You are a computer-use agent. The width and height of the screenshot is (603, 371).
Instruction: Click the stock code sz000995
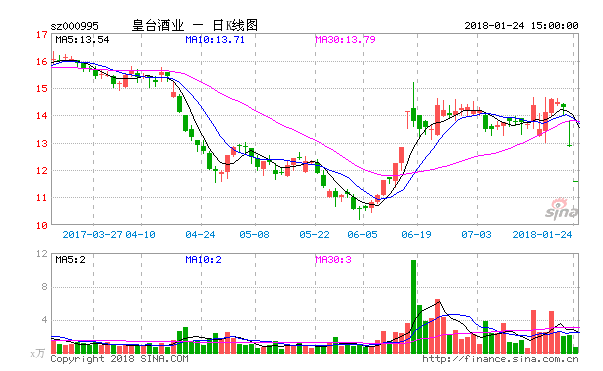pyautogui.click(x=75, y=26)
